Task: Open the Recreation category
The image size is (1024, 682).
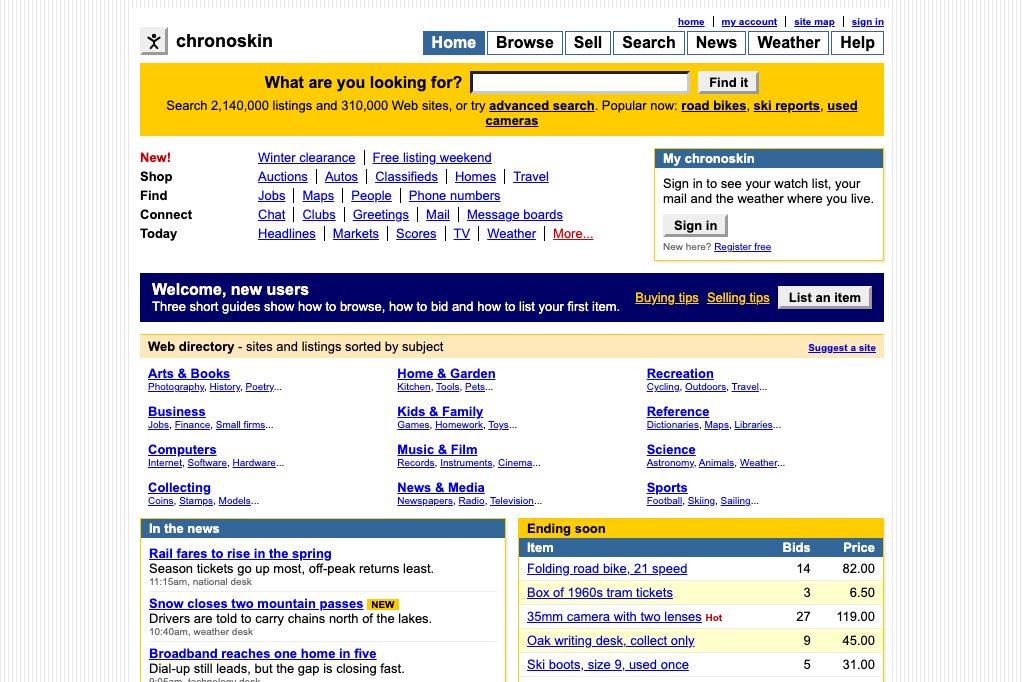Action: coord(680,374)
